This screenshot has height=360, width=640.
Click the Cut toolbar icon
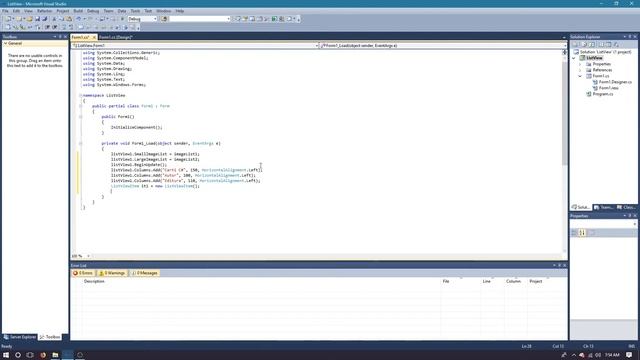(x=54, y=19)
